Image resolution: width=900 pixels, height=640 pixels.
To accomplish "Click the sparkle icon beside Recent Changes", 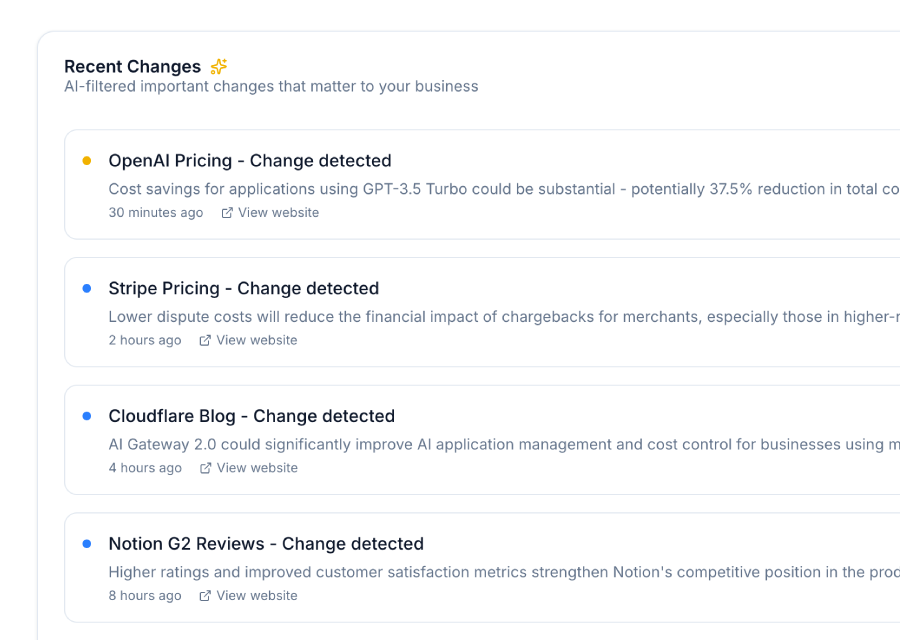I will coord(219,67).
